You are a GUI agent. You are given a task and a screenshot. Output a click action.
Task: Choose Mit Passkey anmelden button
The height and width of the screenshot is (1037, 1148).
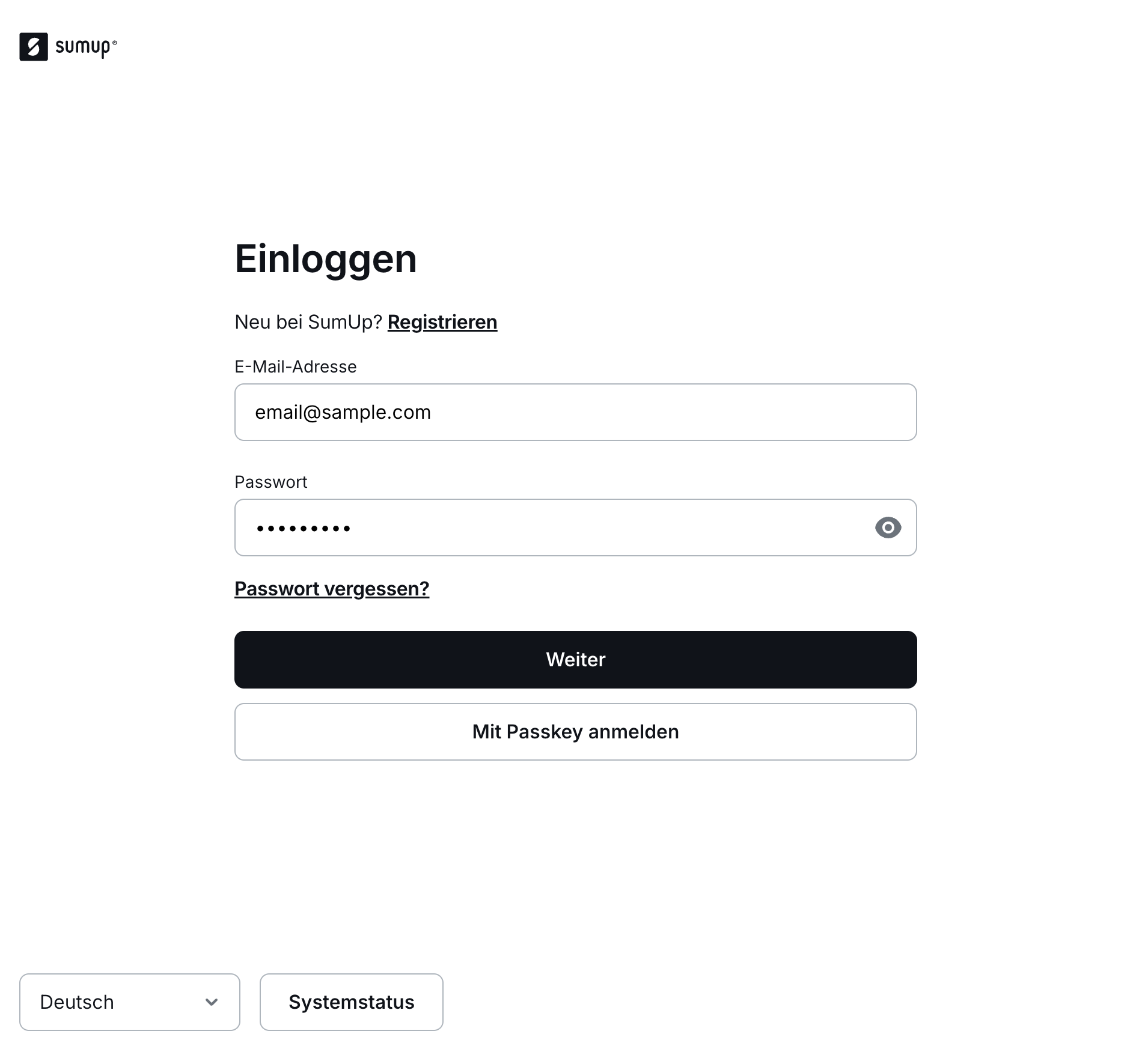575,732
